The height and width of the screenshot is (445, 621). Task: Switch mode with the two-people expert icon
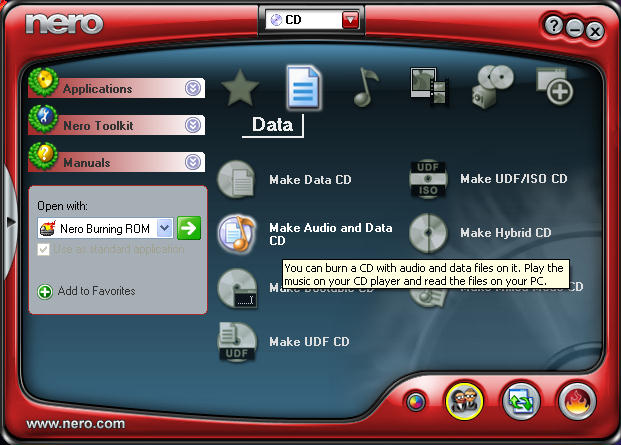pos(464,401)
